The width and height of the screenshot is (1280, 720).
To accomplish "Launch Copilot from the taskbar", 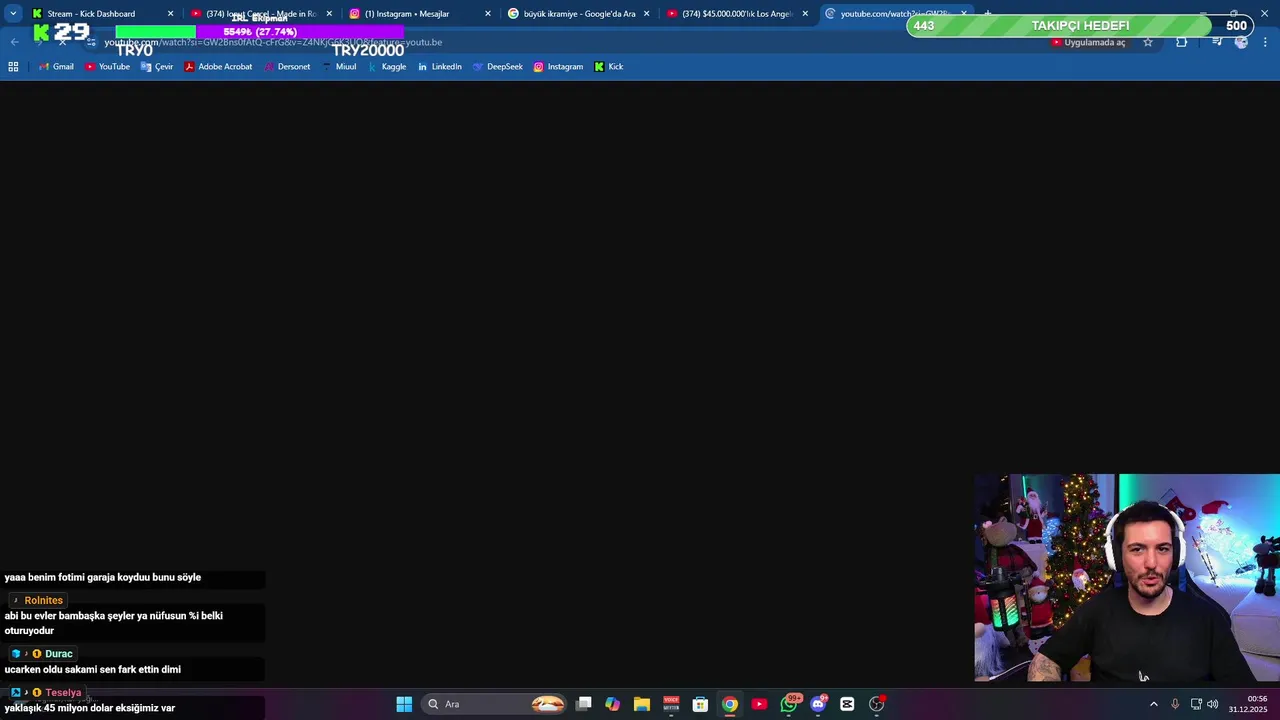I will point(612,704).
